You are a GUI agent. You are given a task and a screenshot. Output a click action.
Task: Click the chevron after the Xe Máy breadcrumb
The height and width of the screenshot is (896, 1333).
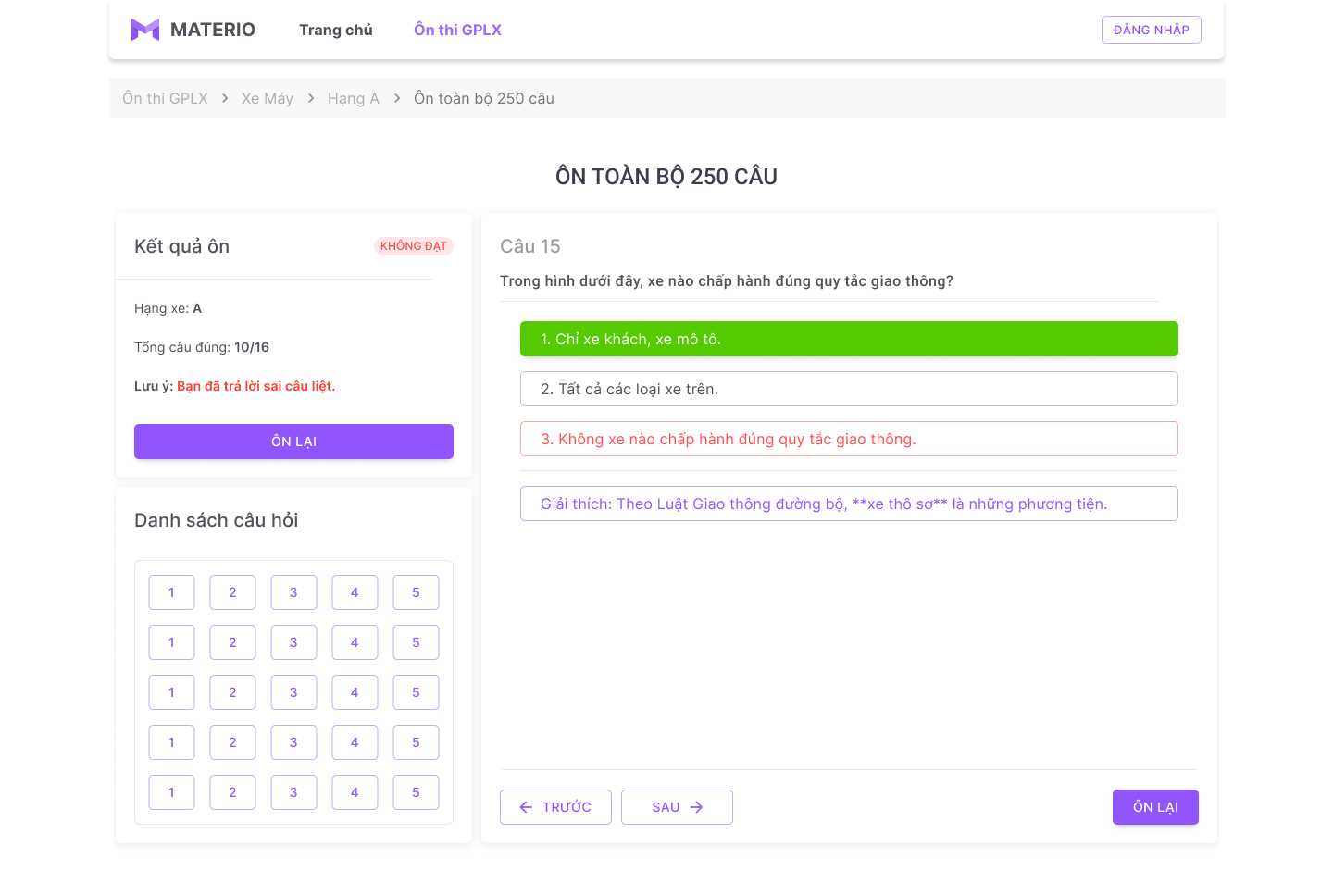(x=311, y=98)
